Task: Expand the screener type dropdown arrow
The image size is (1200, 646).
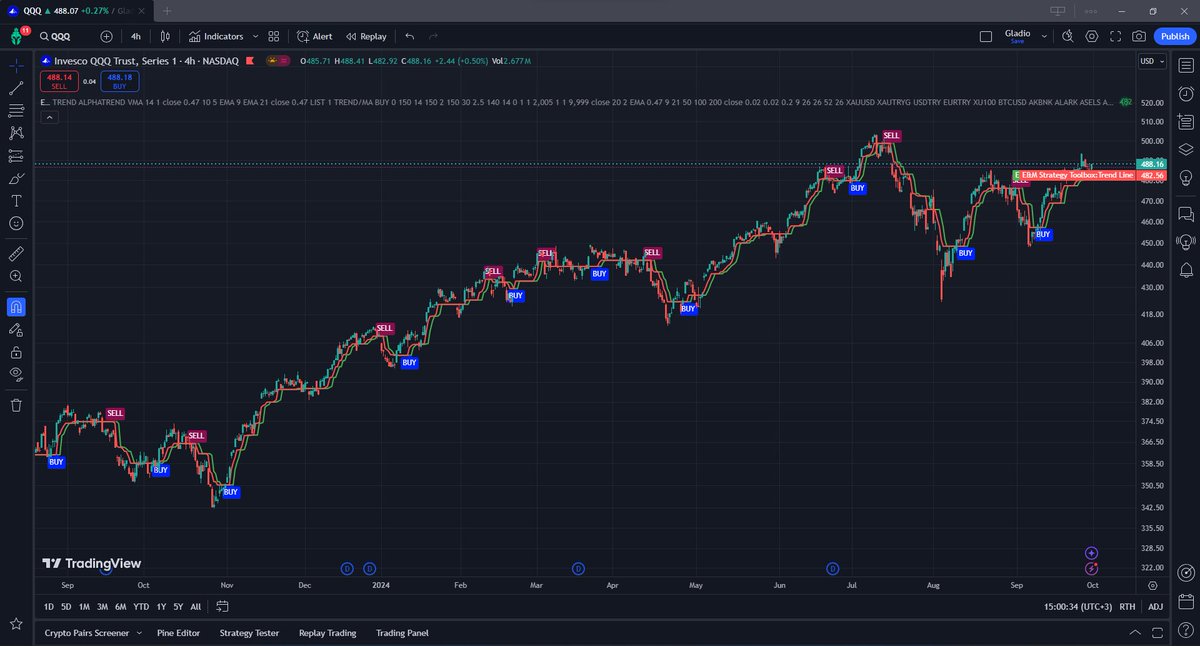Action: point(138,633)
